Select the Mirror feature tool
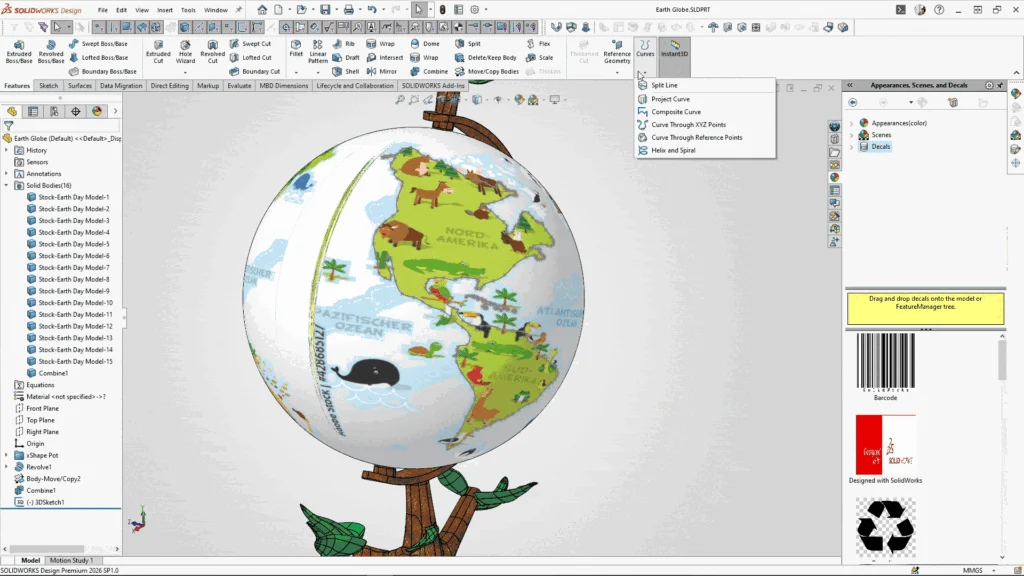The image size is (1024, 576). pos(382,71)
